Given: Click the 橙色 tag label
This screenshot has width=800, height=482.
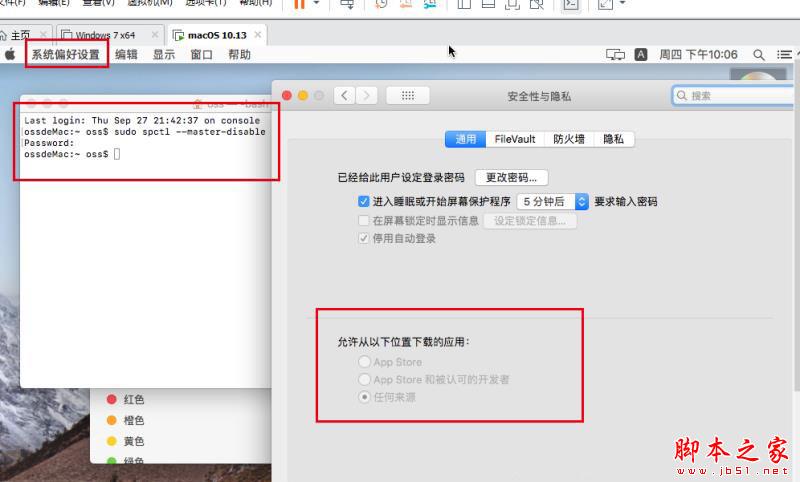Looking at the screenshot, I should (x=134, y=420).
